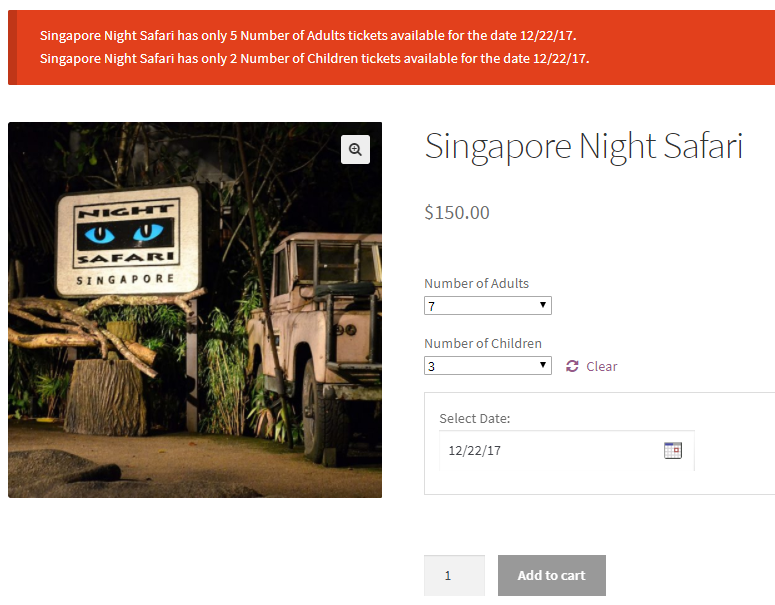Click the Clear link to reset selections

(x=602, y=366)
